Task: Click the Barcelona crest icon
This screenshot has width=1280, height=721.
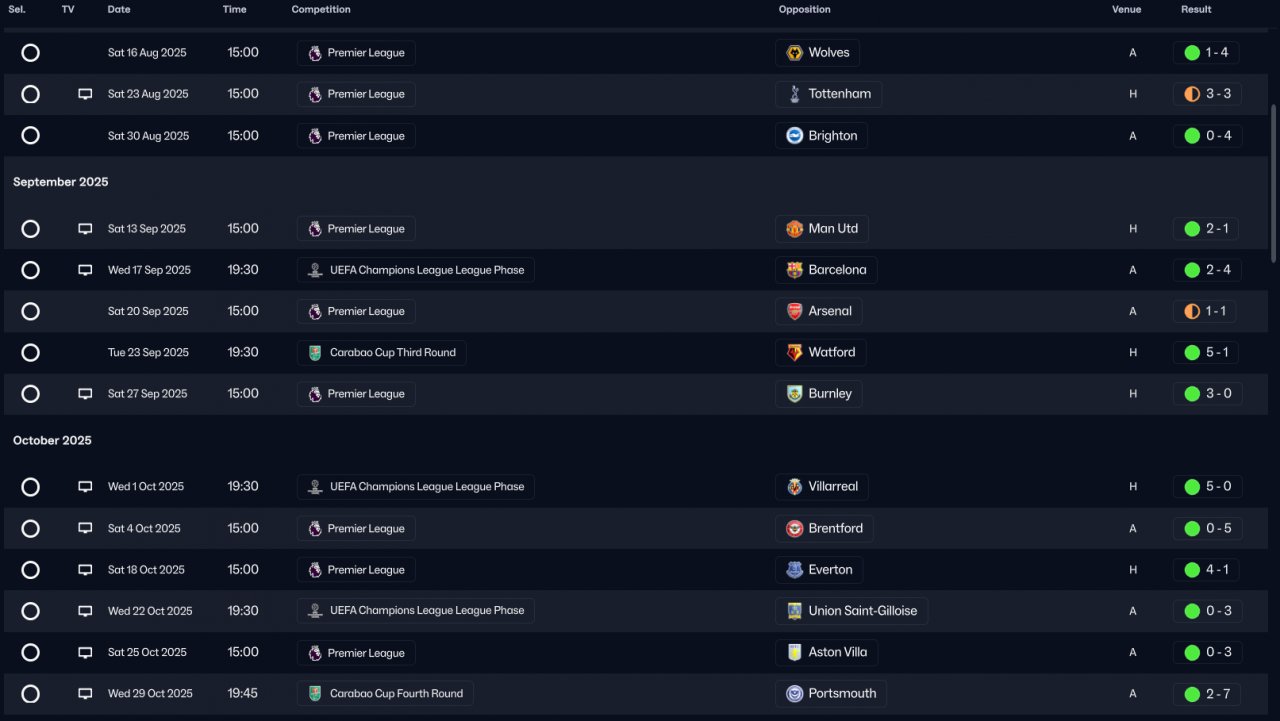Action: pyautogui.click(x=795, y=270)
